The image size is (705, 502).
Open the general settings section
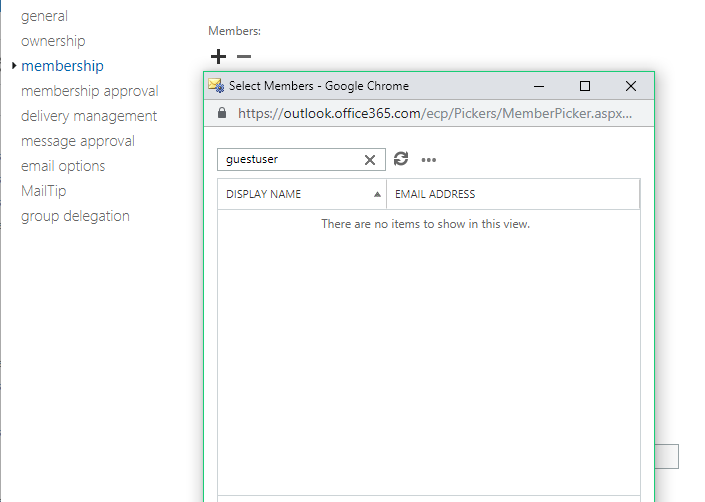pos(44,16)
